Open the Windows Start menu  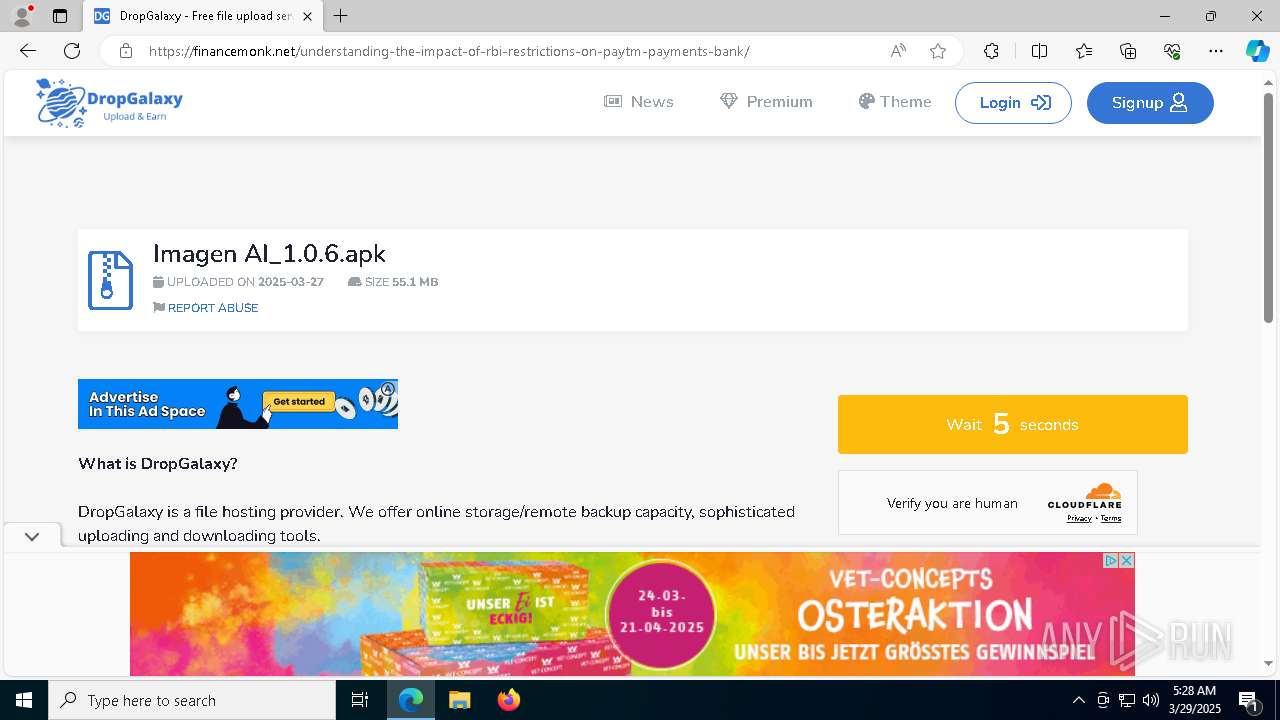[24, 700]
